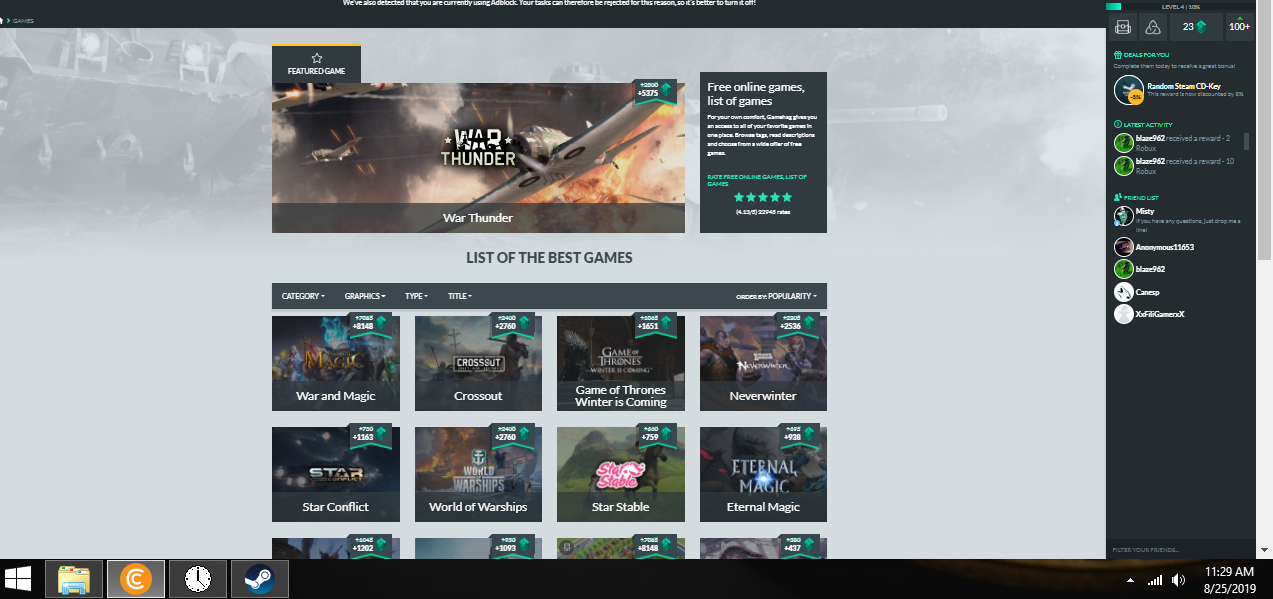Image resolution: width=1273 pixels, height=599 pixels.
Task: Open the Star Stable game card
Action: click(621, 474)
